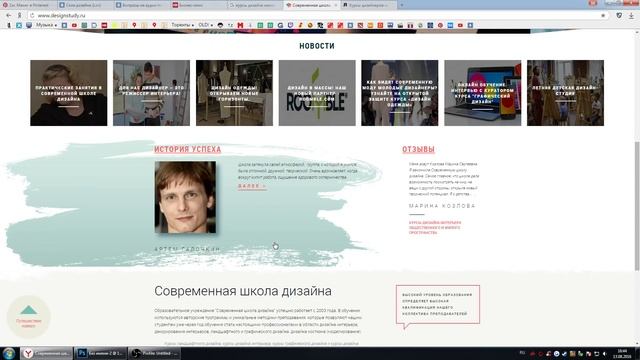The width and height of the screenshot is (640, 360).
Task: Click the volume icon in system tray
Action: tap(604, 354)
